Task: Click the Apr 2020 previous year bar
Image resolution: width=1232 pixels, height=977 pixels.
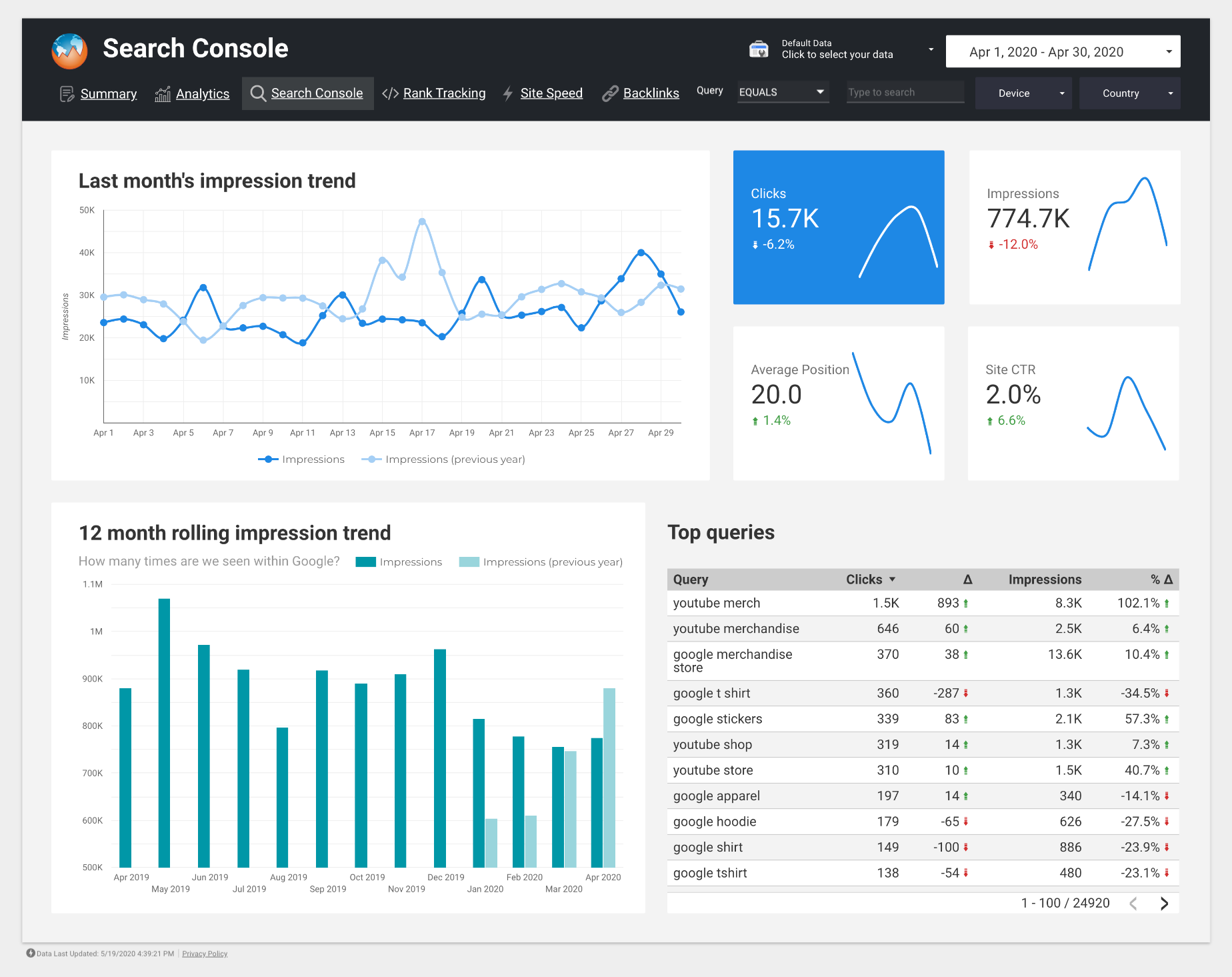Action: pyautogui.click(x=609, y=778)
